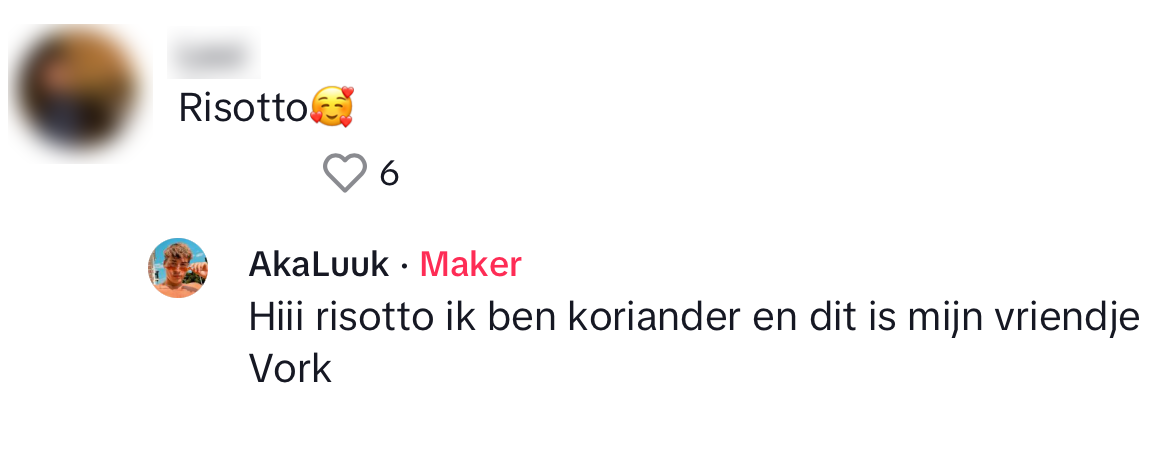Screen dimensions: 1156x462
Task: Open AkaLuuk's round profile avatar
Action: tap(178, 267)
